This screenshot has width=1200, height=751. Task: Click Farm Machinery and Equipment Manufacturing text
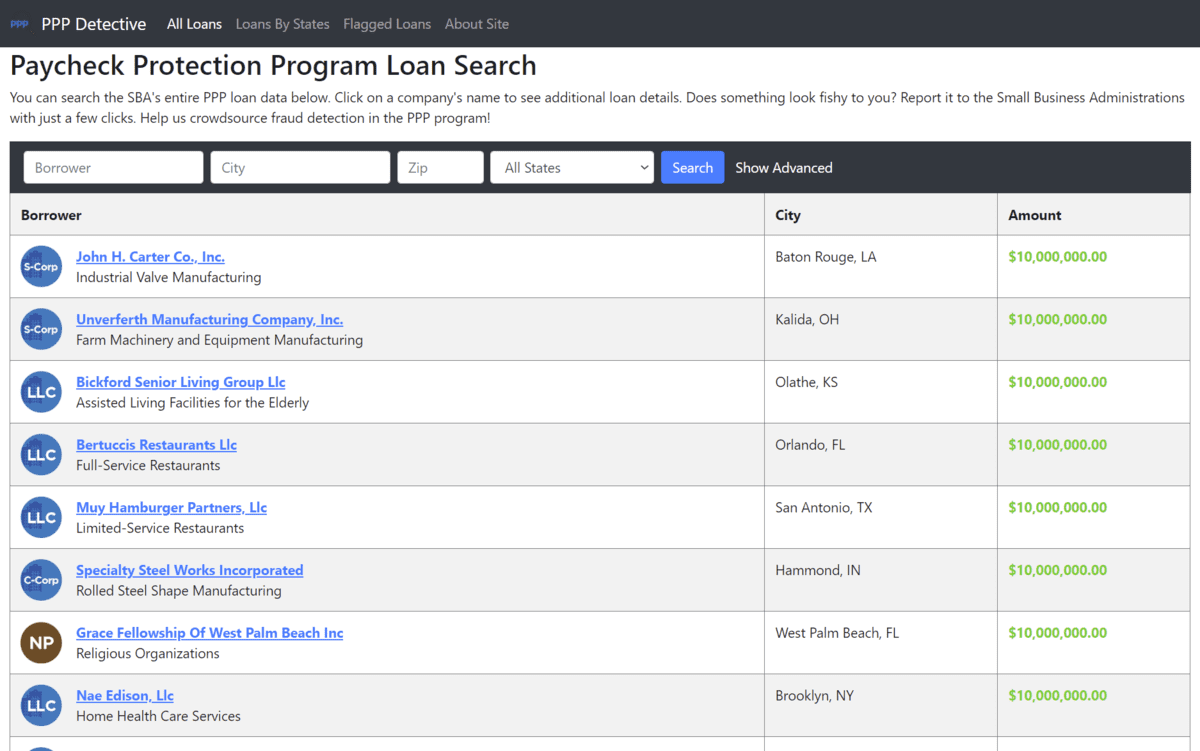[219, 340]
